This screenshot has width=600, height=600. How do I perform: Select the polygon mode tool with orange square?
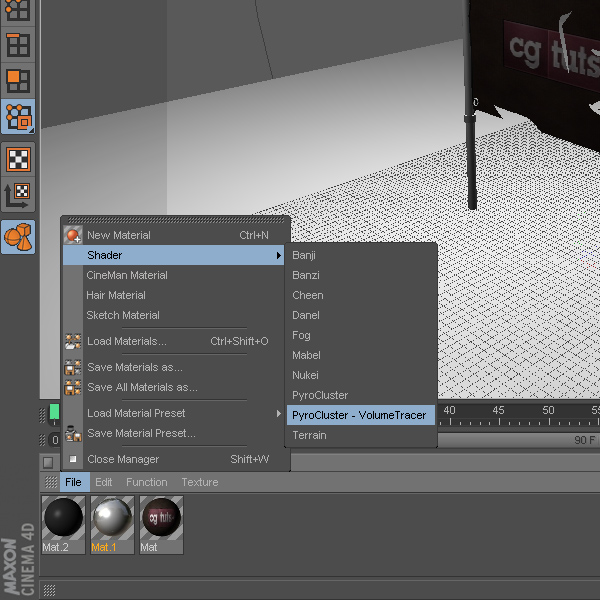[18, 81]
